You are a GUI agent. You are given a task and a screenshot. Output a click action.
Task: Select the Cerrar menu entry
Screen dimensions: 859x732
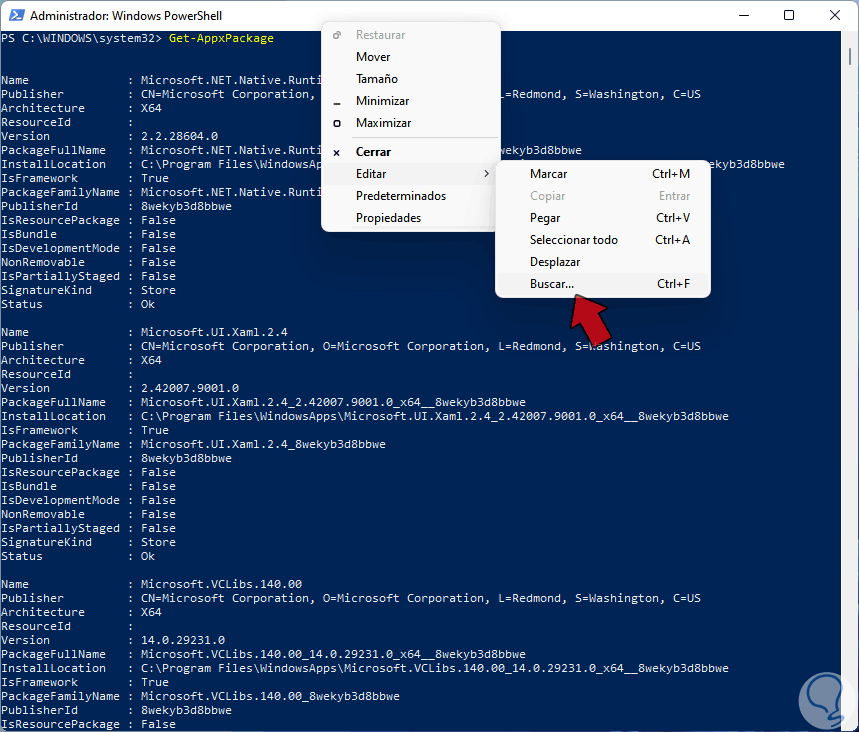(411, 152)
